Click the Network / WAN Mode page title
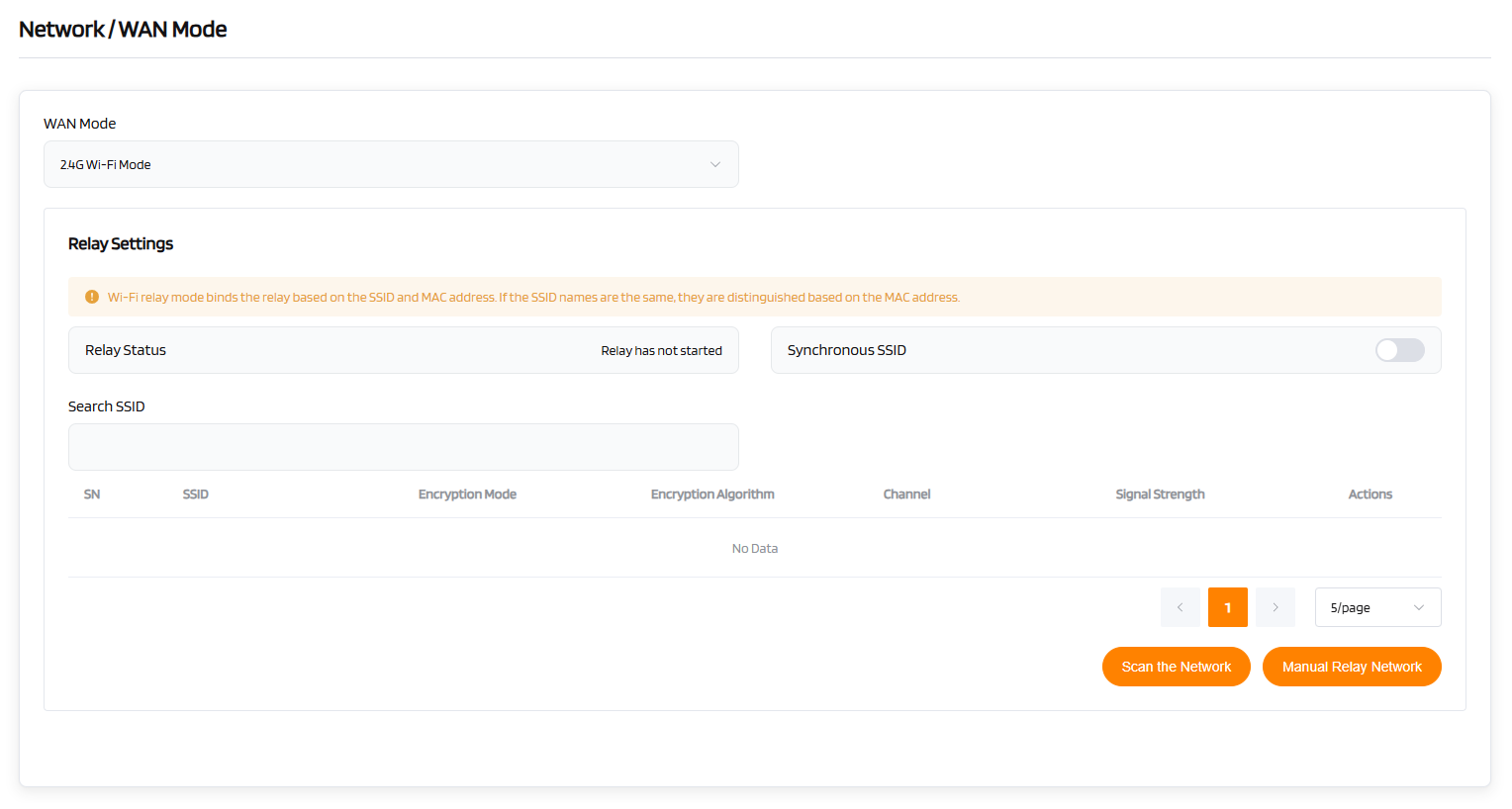Screen dimensions: 1512x809 (x=123, y=30)
